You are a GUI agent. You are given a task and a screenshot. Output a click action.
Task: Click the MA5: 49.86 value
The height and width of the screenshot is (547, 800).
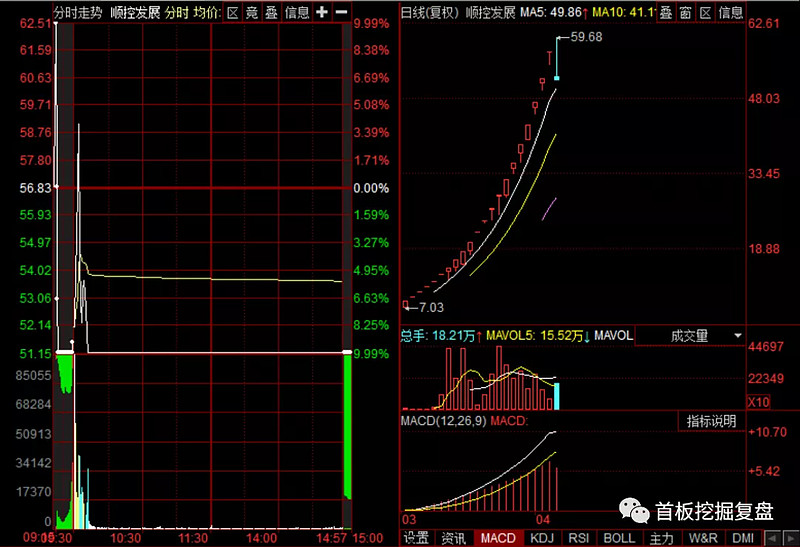point(554,12)
